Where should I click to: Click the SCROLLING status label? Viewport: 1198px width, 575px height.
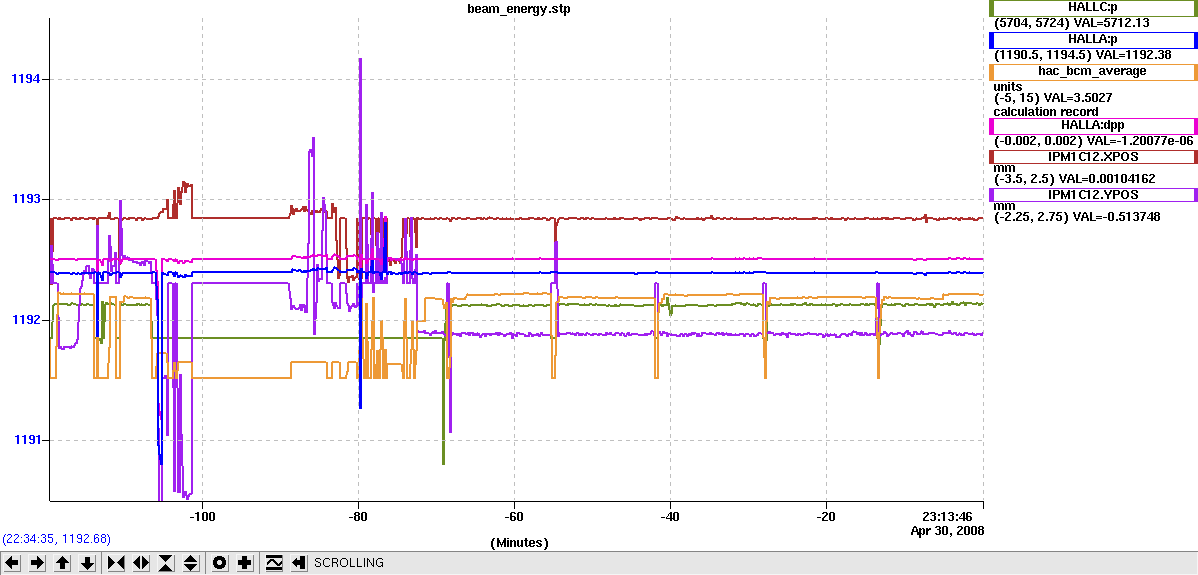tap(349, 563)
